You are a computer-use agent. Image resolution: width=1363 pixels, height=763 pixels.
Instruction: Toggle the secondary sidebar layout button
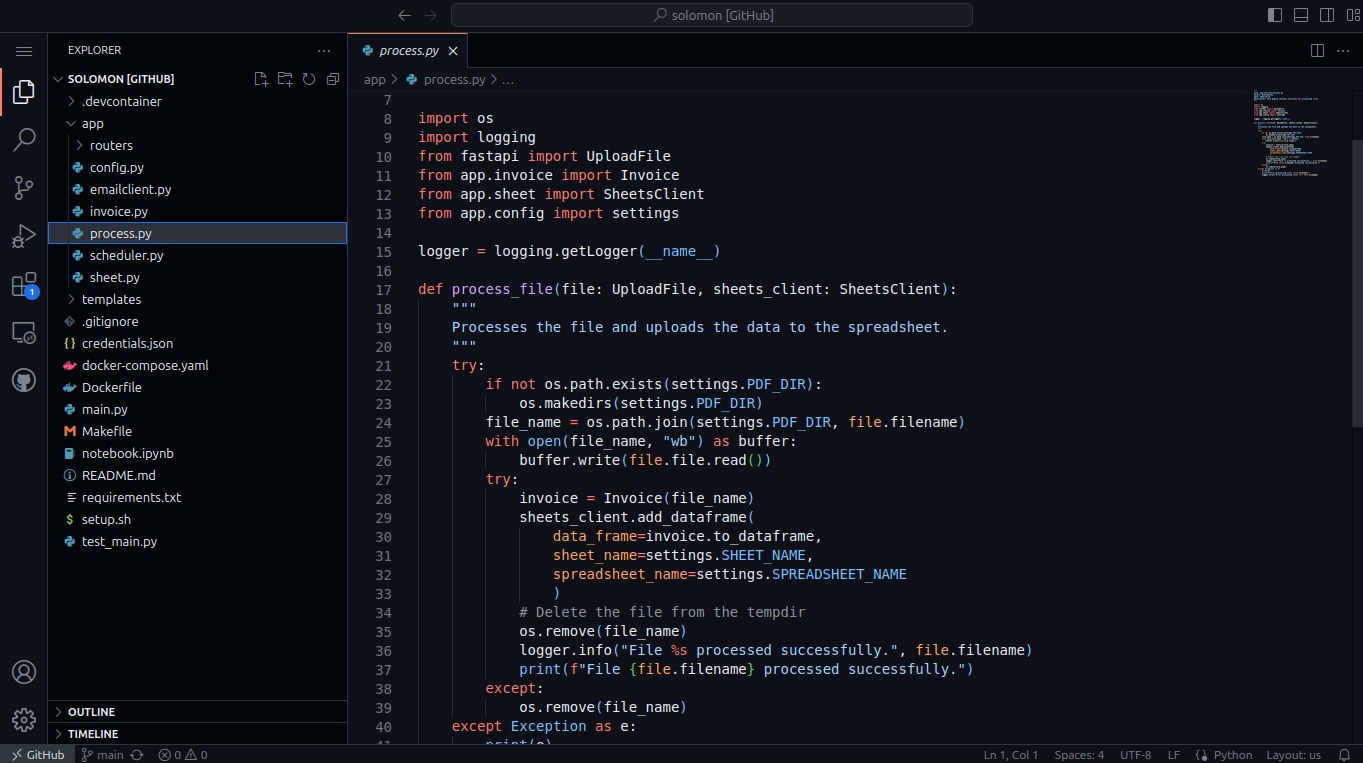point(1327,15)
